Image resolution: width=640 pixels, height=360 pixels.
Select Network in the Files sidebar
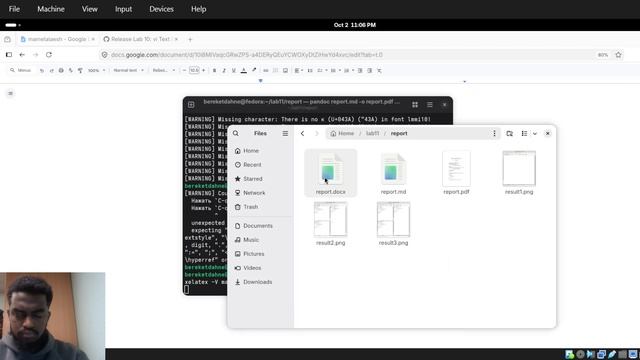pyautogui.click(x=260, y=193)
